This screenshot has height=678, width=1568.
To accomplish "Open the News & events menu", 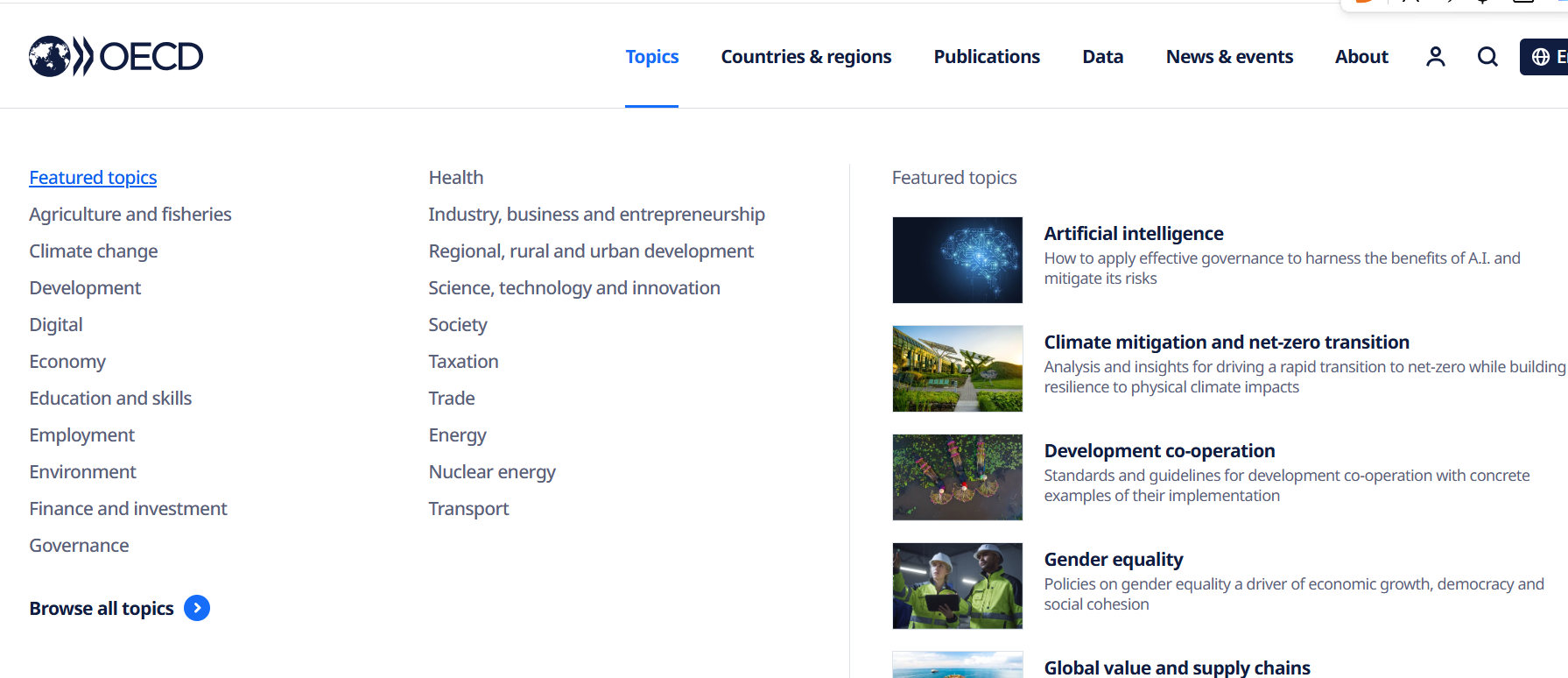I will [x=1229, y=57].
